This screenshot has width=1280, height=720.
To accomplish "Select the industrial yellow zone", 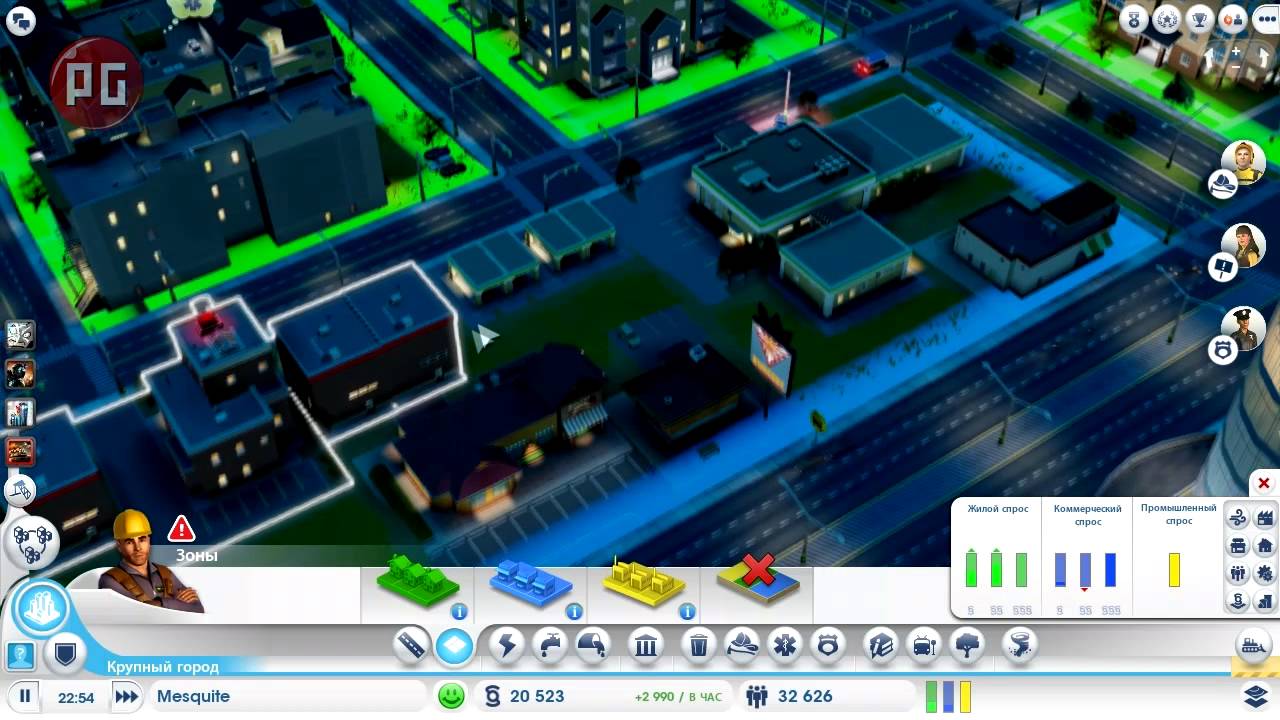I will [644, 581].
